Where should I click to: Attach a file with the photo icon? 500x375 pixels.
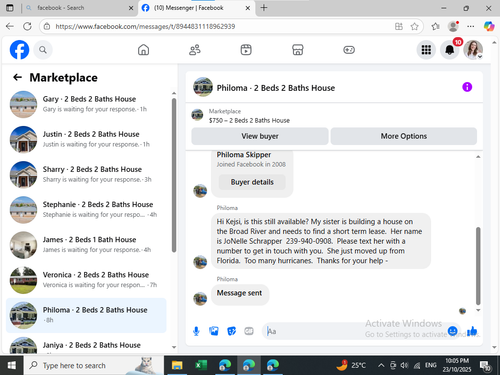(x=214, y=331)
